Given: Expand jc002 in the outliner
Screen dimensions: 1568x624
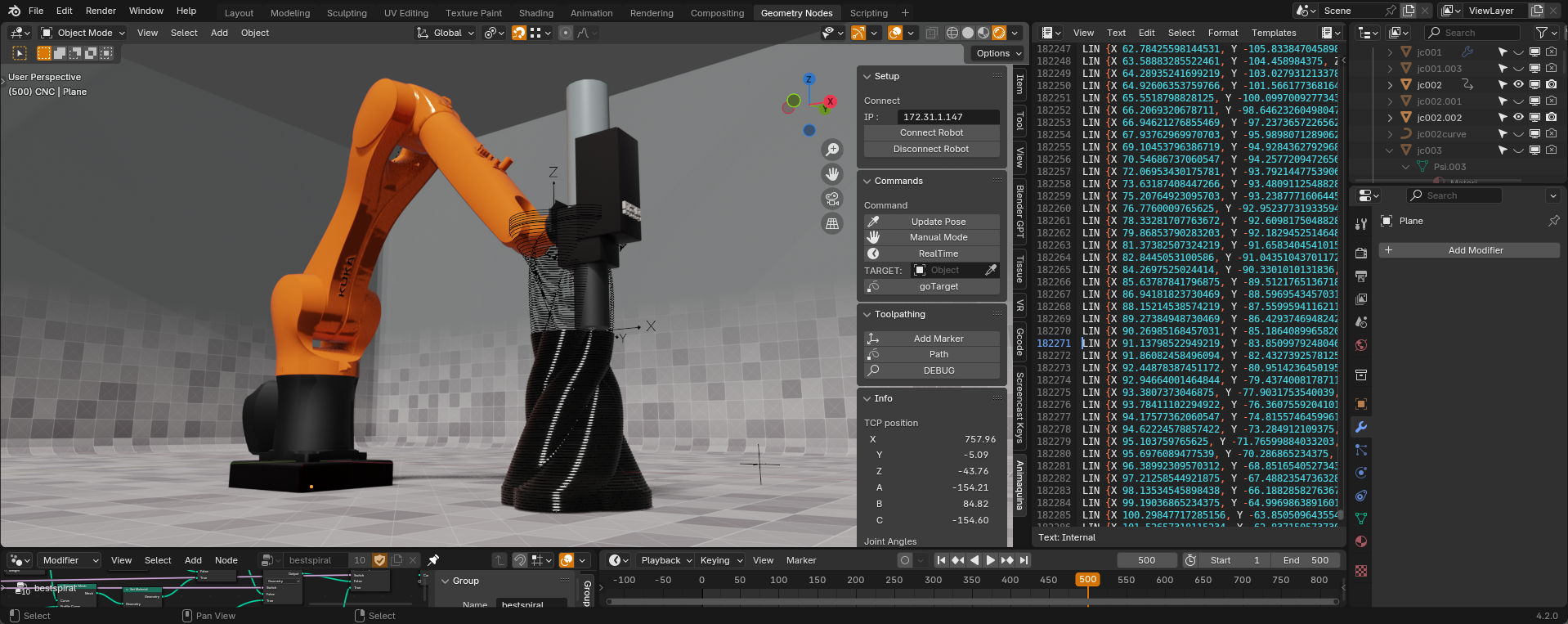Looking at the screenshot, I should pos(1390,85).
